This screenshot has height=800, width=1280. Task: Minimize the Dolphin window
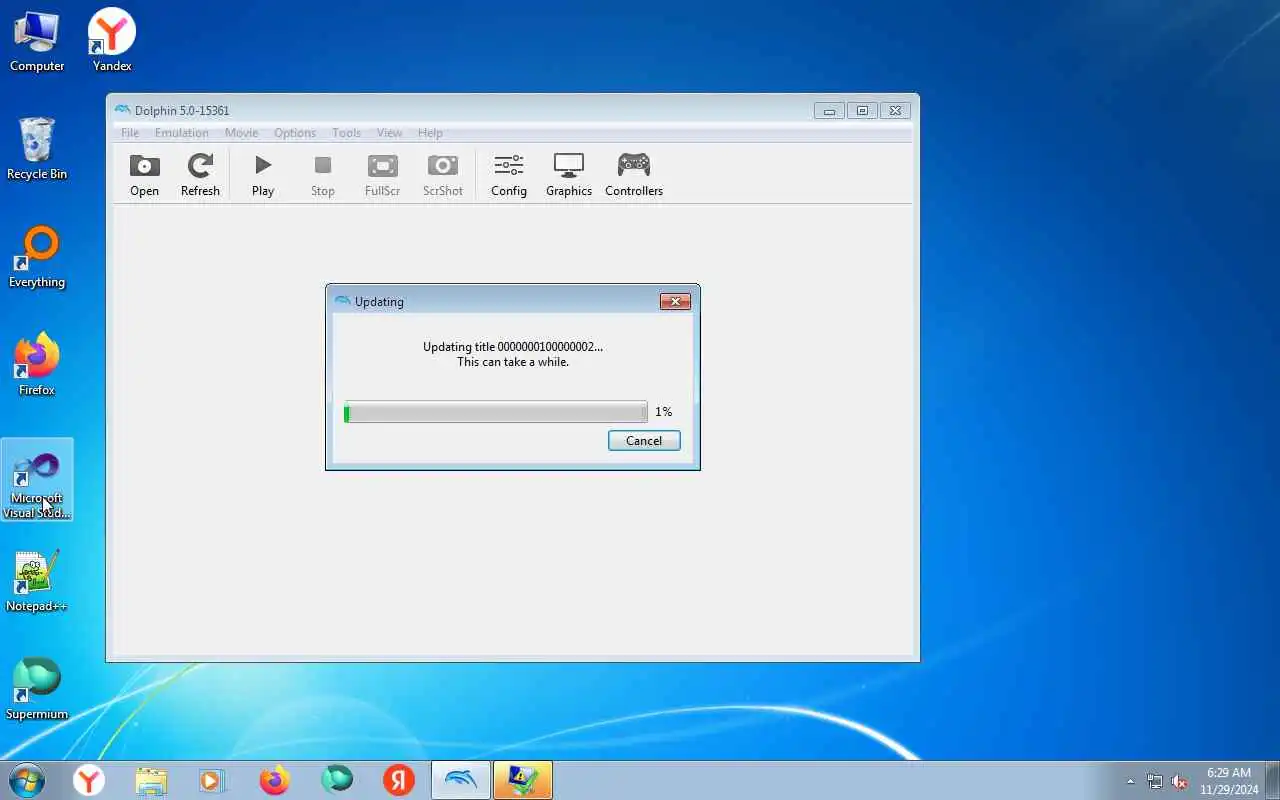click(829, 111)
